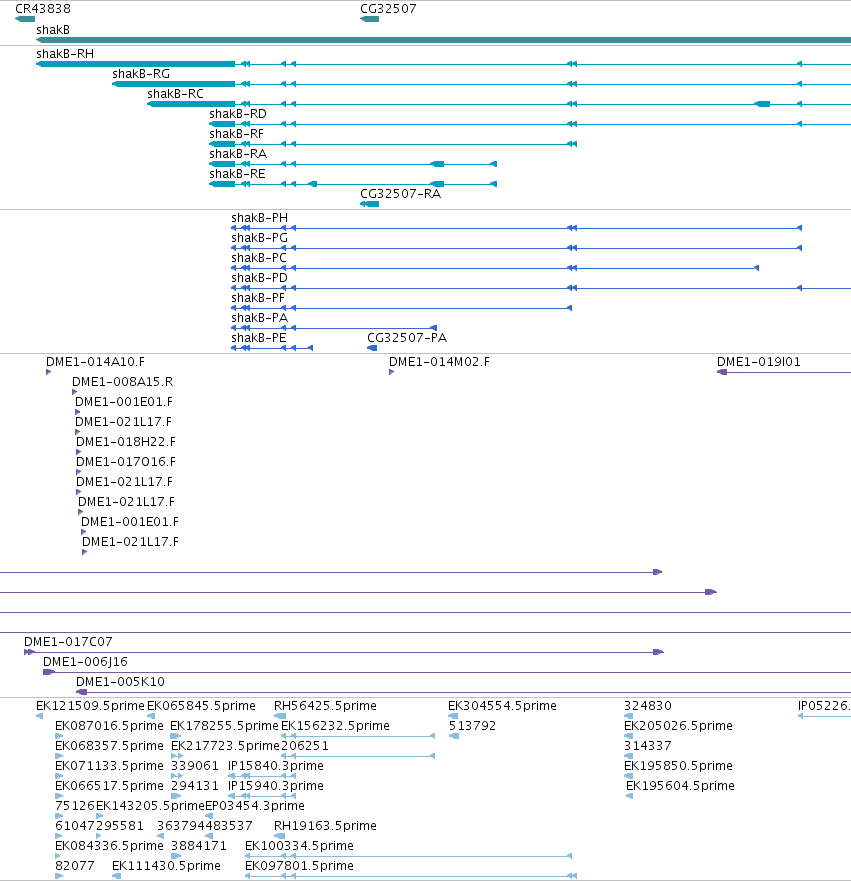Click the EK121509.5prime EST label

90,706
